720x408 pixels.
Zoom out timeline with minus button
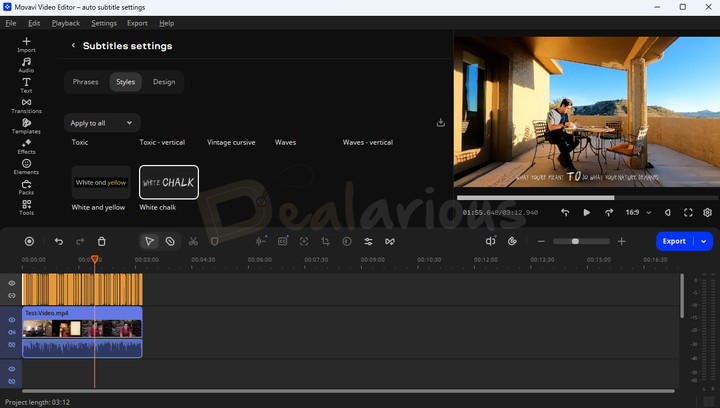[x=541, y=241]
